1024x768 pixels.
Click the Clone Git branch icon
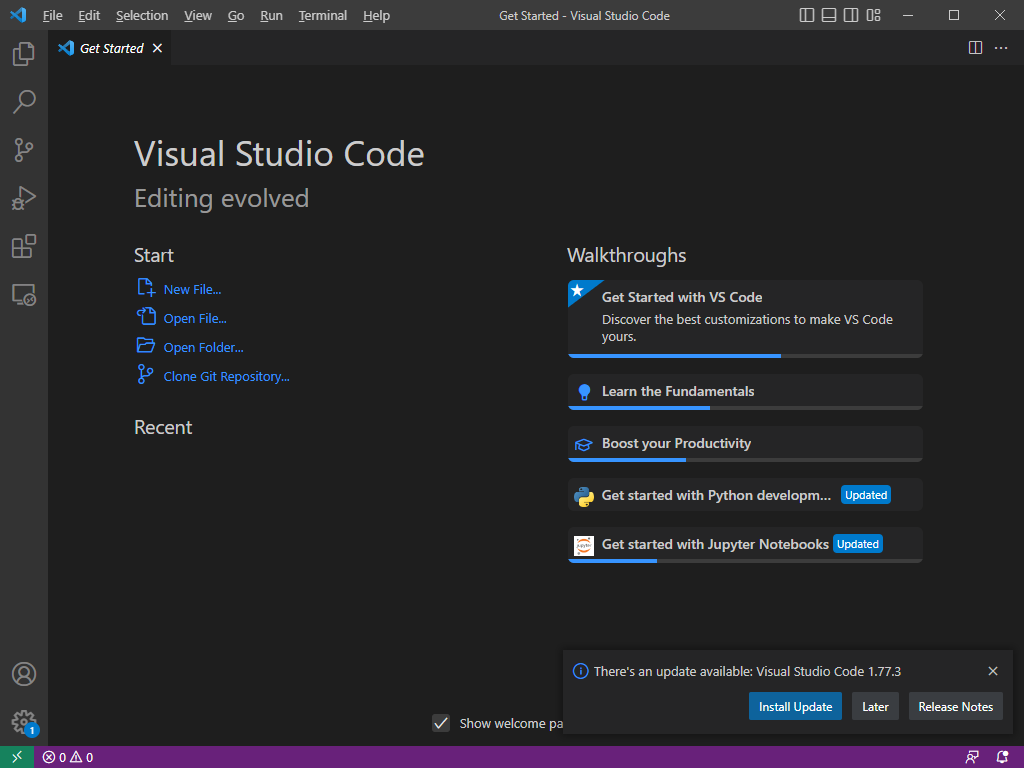point(145,374)
